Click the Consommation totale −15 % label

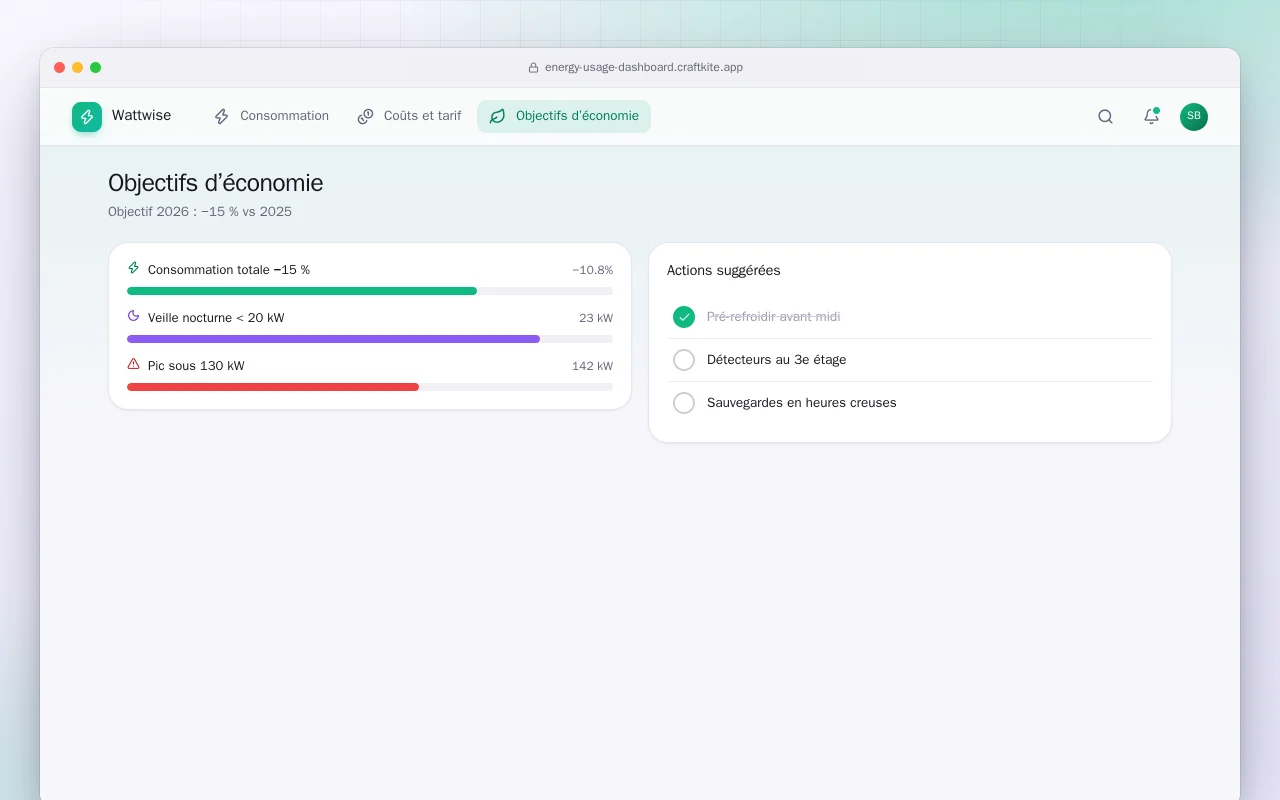pyautogui.click(x=229, y=270)
